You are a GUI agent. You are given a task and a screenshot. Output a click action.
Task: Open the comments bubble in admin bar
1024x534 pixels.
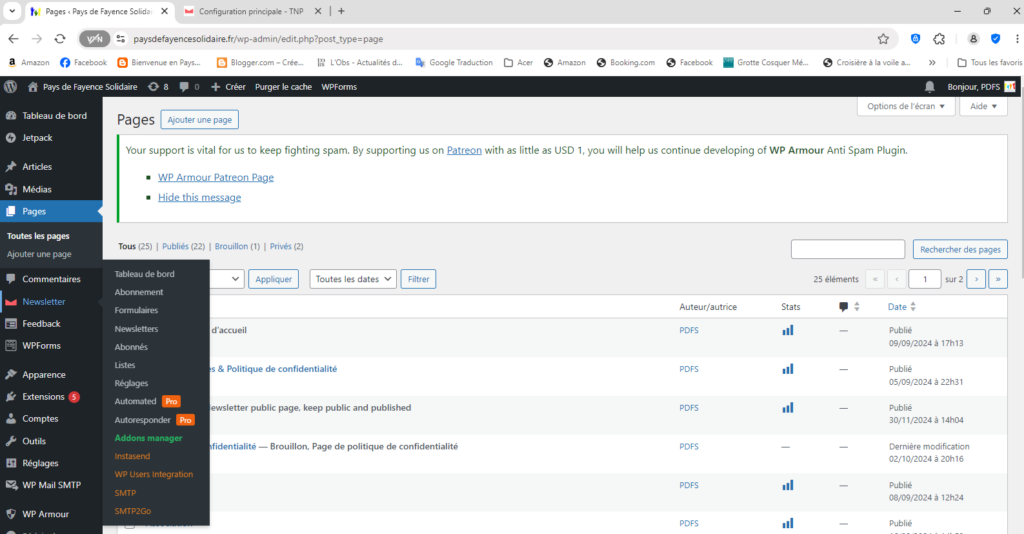point(187,87)
